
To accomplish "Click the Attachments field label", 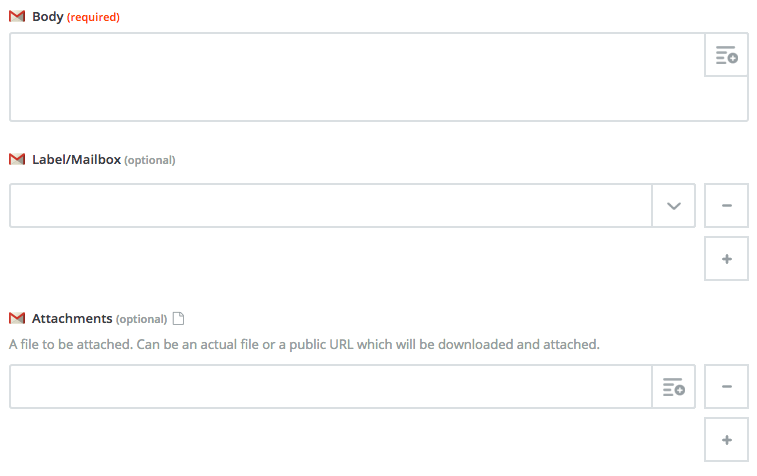I will 72,319.
